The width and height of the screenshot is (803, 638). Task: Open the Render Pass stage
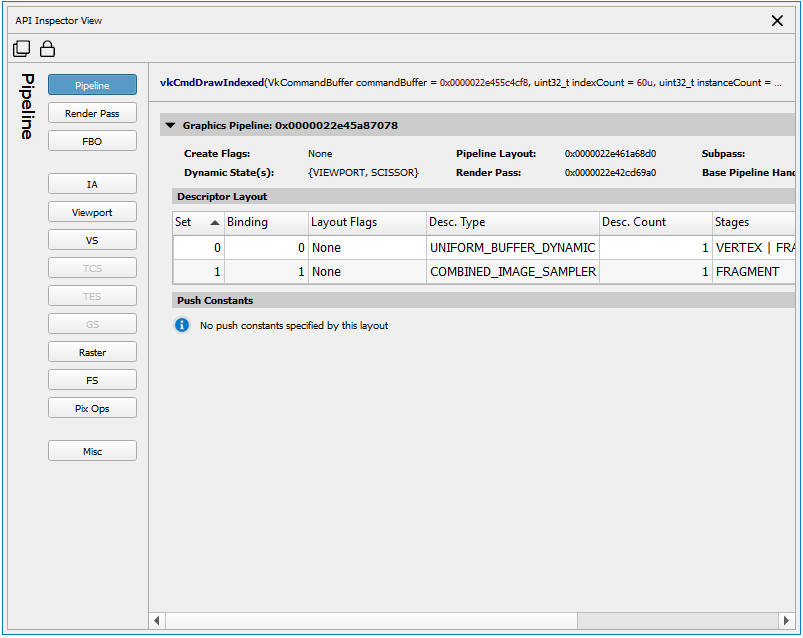92,114
